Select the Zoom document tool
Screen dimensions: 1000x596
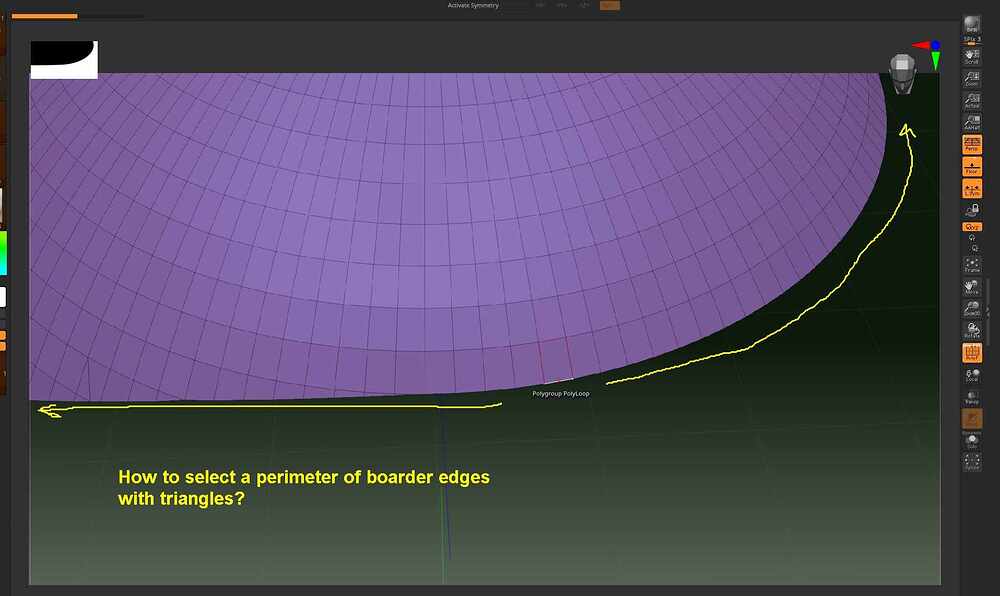click(971, 78)
